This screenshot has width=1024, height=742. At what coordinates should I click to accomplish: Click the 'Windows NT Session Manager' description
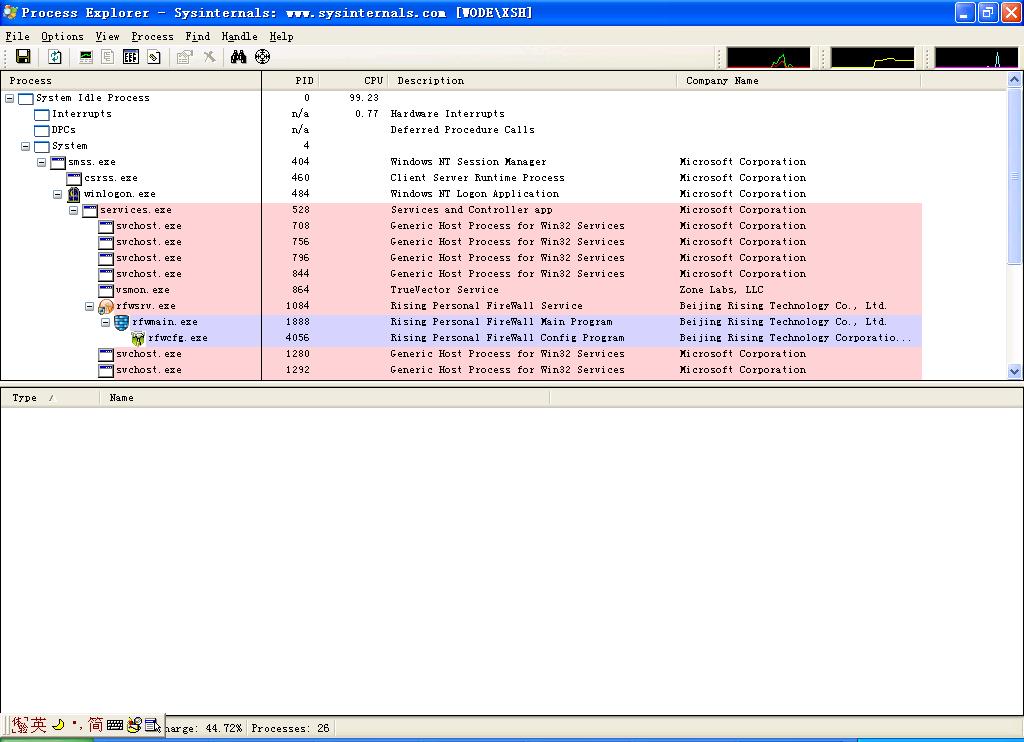pyautogui.click(x=468, y=162)
